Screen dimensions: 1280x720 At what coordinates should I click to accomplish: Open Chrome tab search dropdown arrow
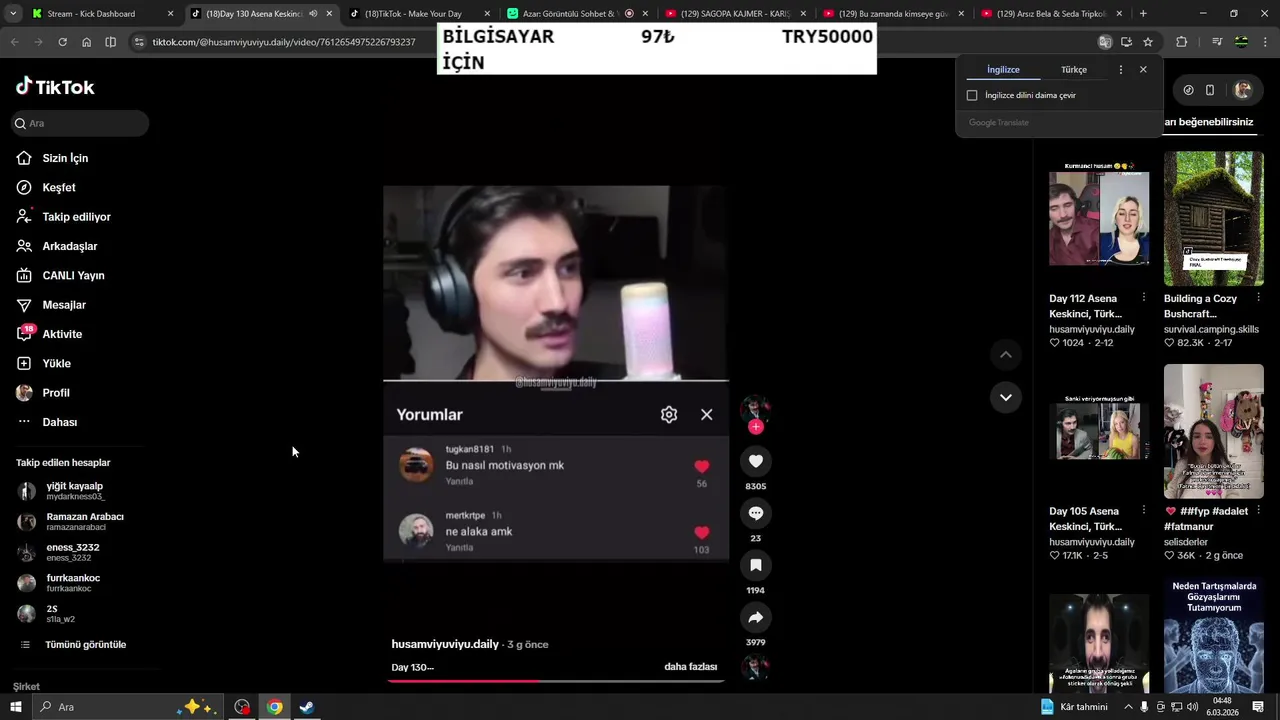click(x=13, y=14)
